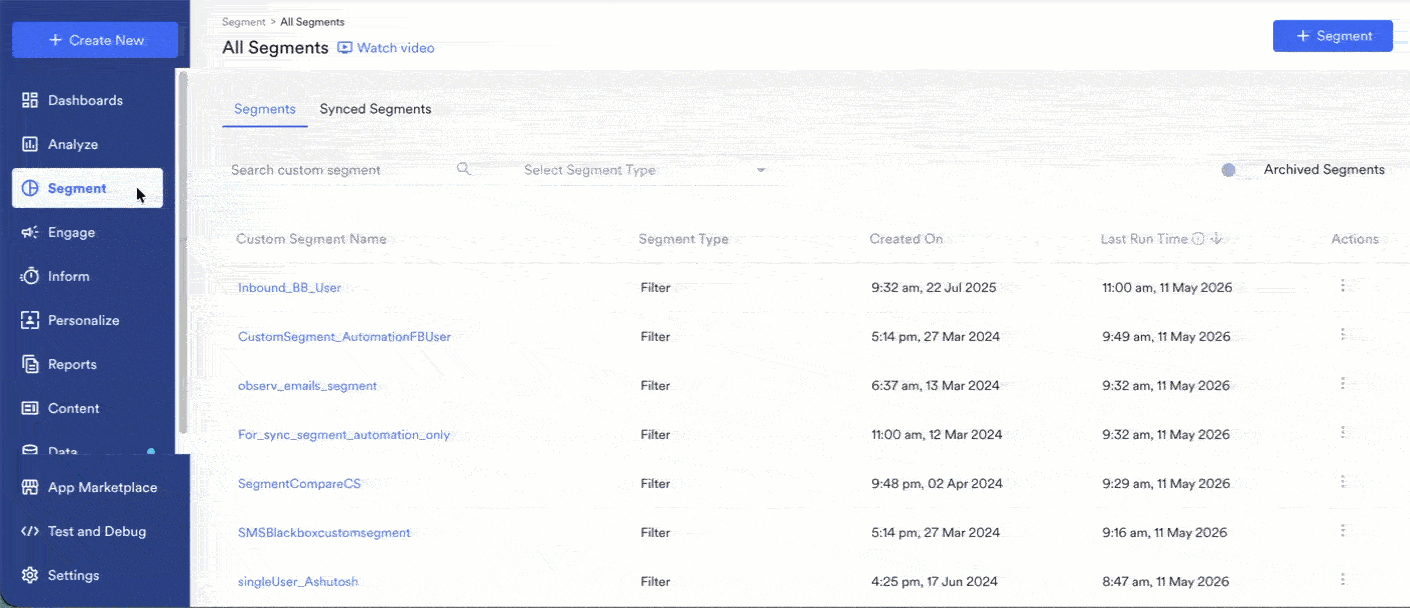Viewport: 1410px width, 608px height.
Task: Click the Custom Segment Name column header
Action: click(x=311, y=239)
